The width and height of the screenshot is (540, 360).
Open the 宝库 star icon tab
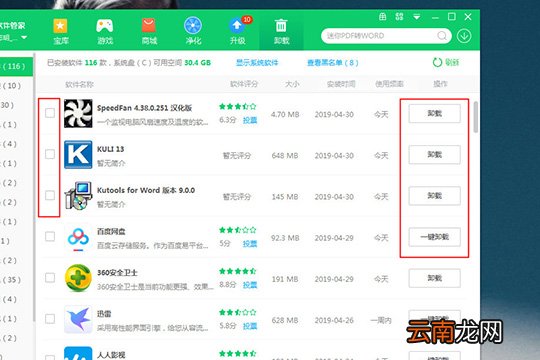point(61,31)
